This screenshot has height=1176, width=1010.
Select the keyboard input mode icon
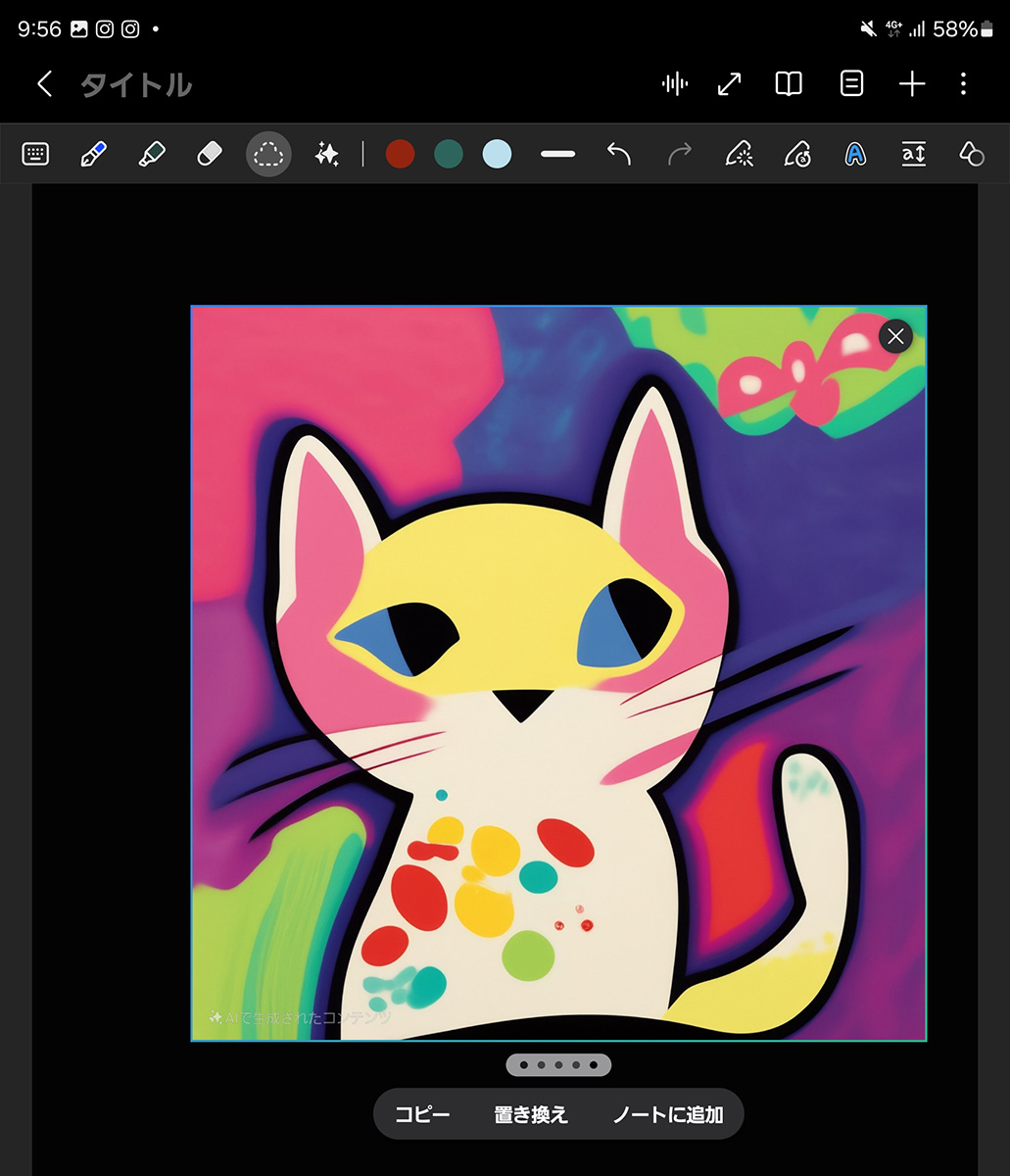click(35, 154)
